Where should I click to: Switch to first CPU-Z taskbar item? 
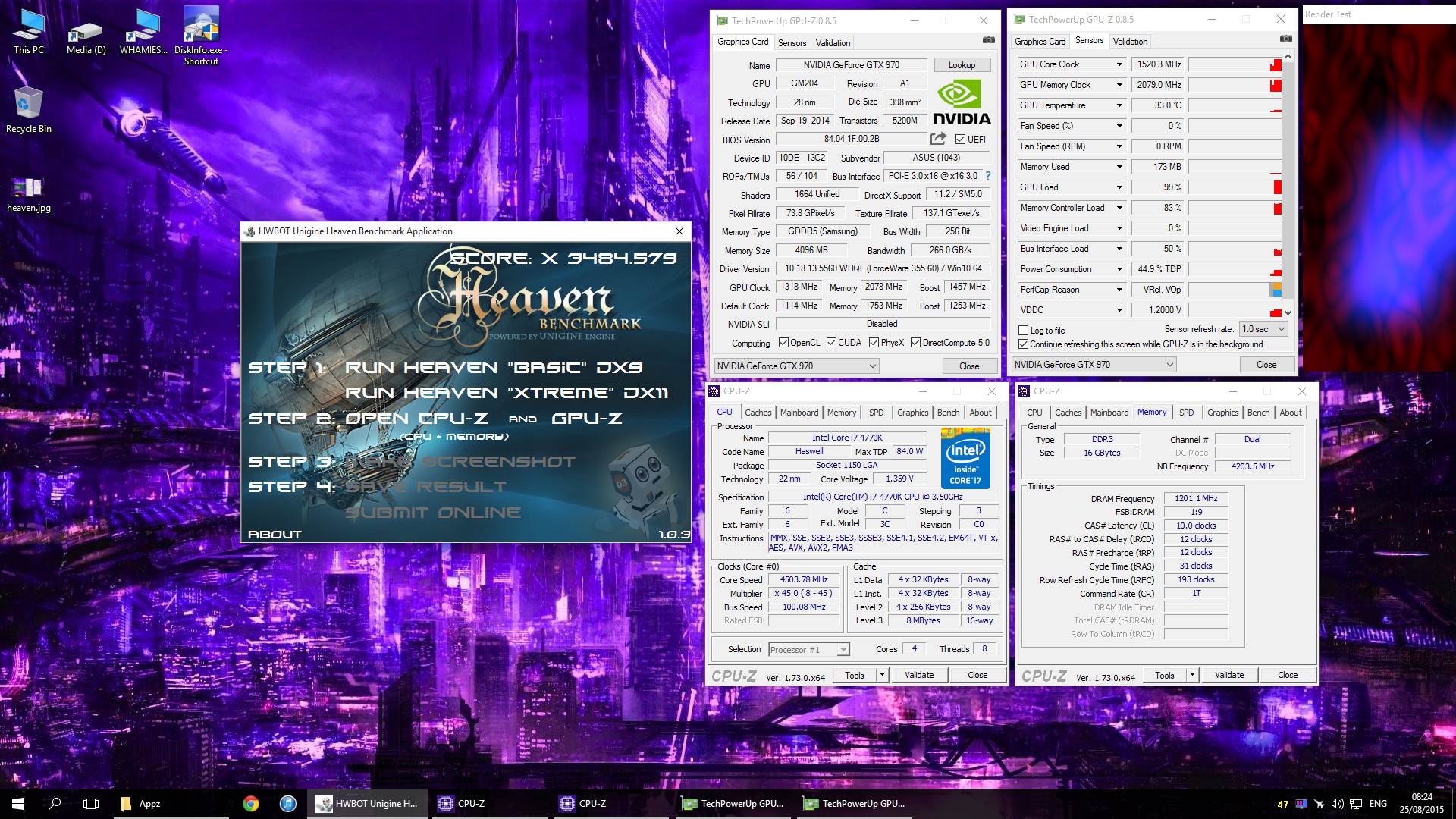pyautogui.click(x=489, y=804)
